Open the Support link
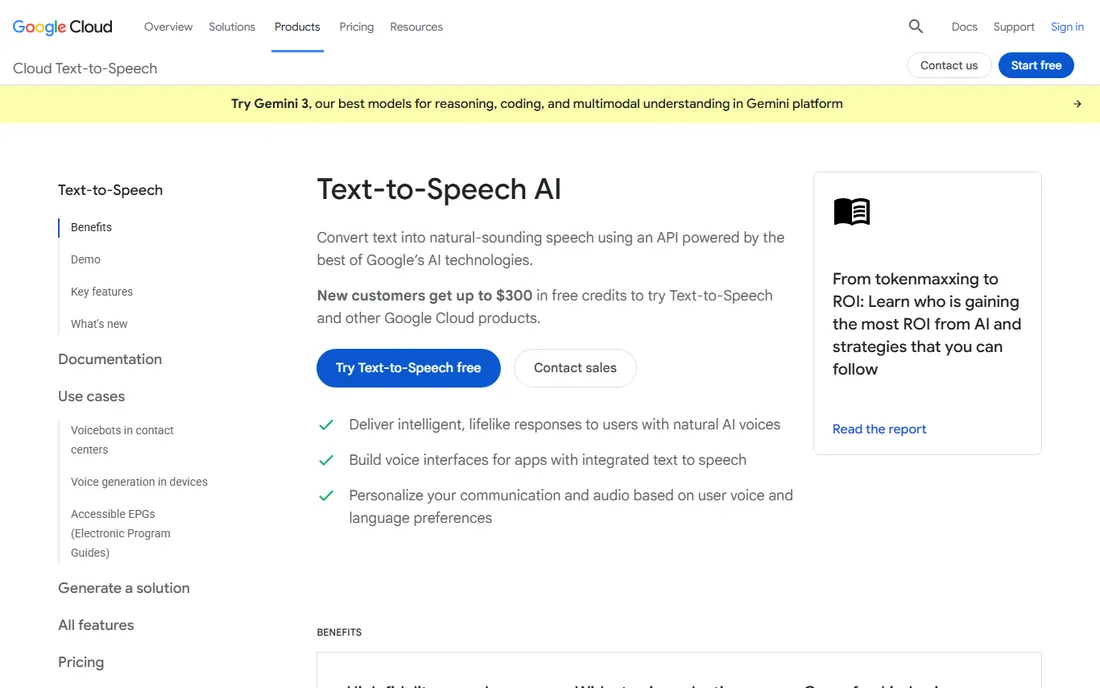Image resolution: width=1100 pixels, height=688 pixels. pos(1013,27)
